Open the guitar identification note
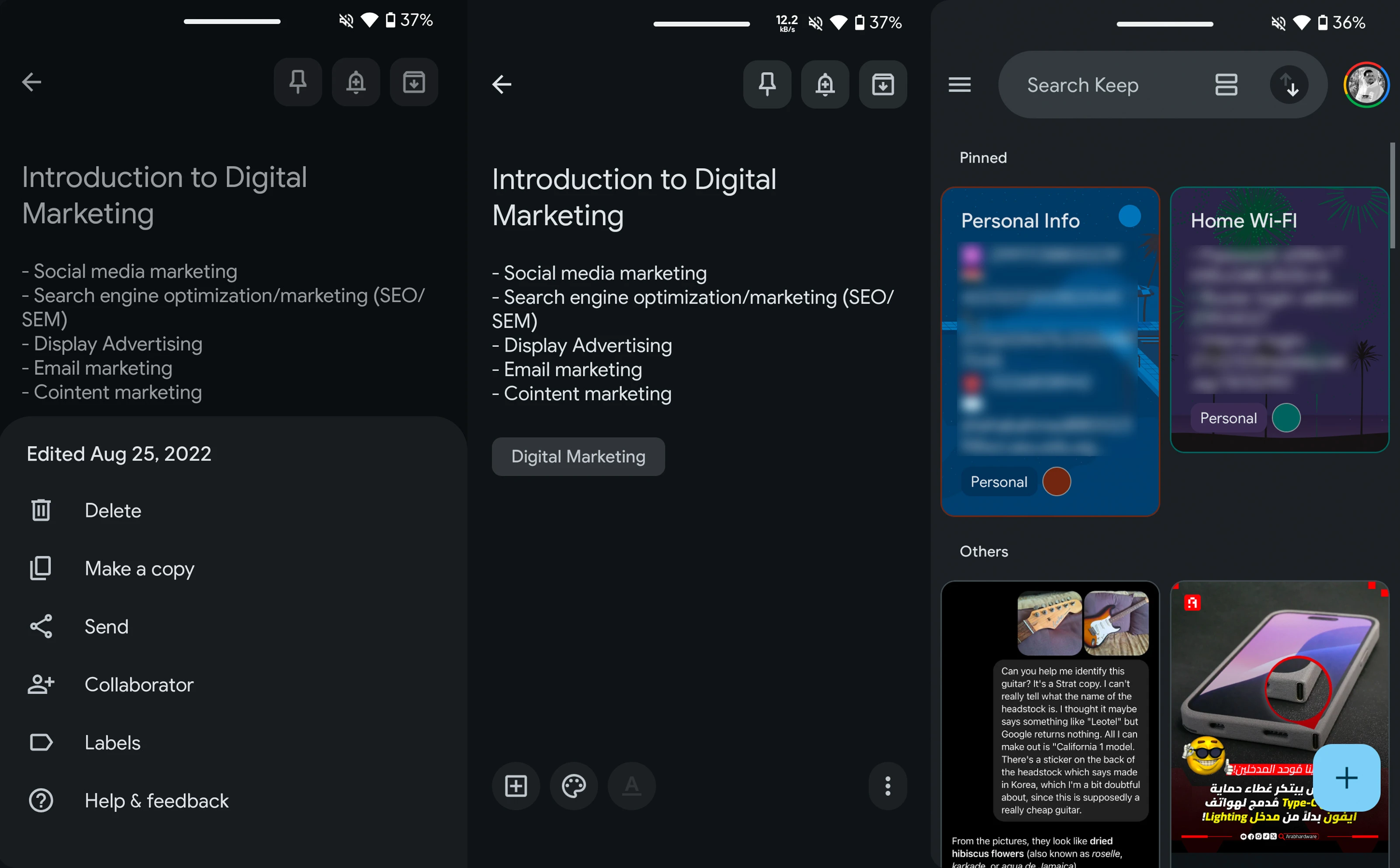This screenshot has height=868, width=1400. coord(1050,724)
